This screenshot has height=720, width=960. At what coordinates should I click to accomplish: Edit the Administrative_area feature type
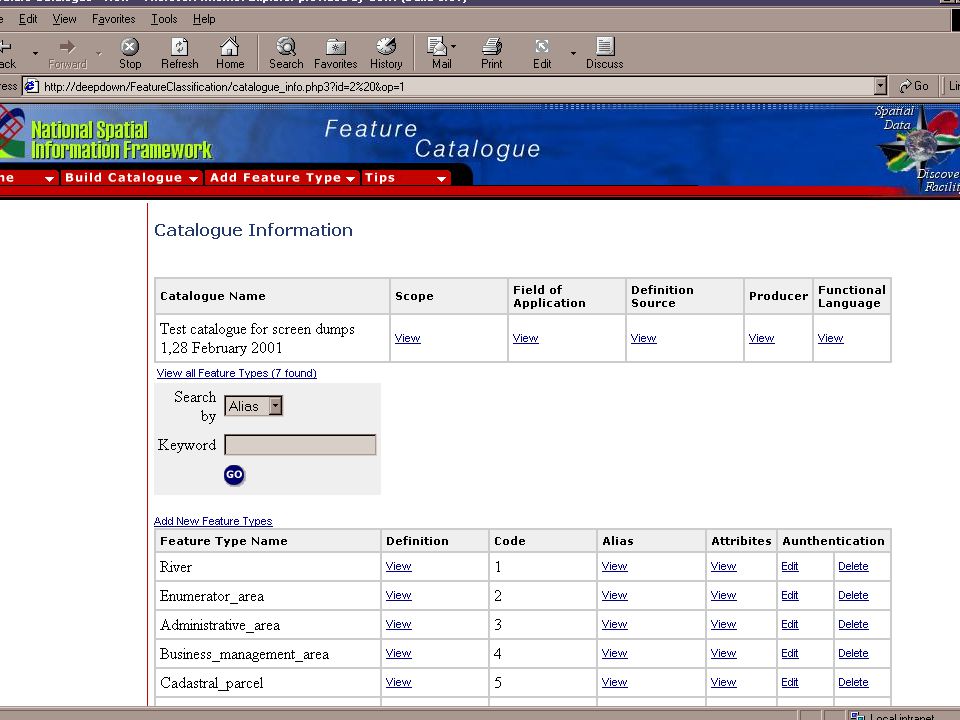(x=790, y=624)
